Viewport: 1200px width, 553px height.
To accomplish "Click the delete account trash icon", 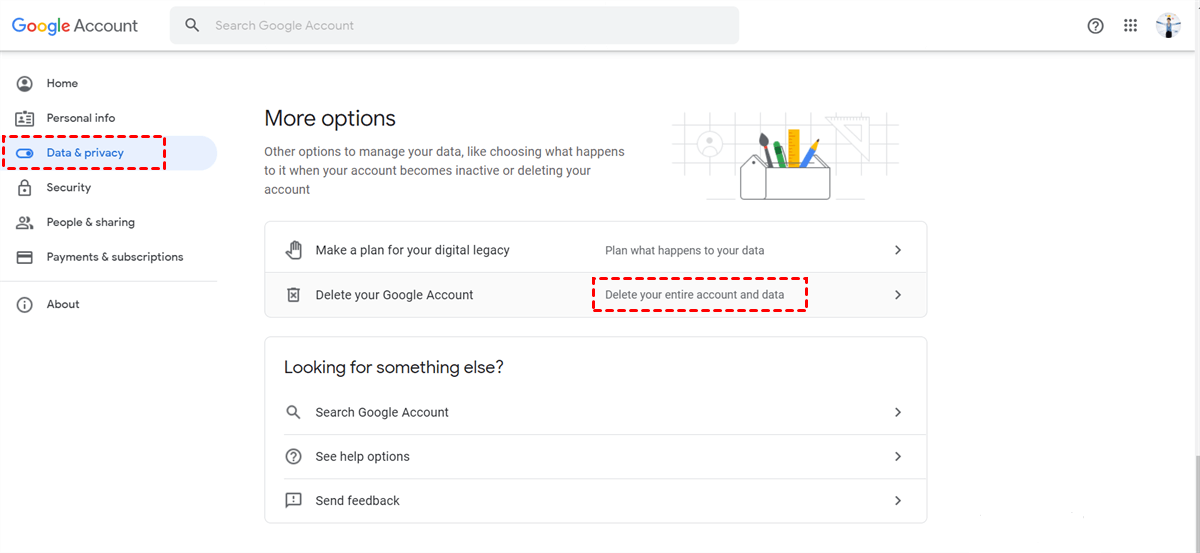I will click(293, 295).
